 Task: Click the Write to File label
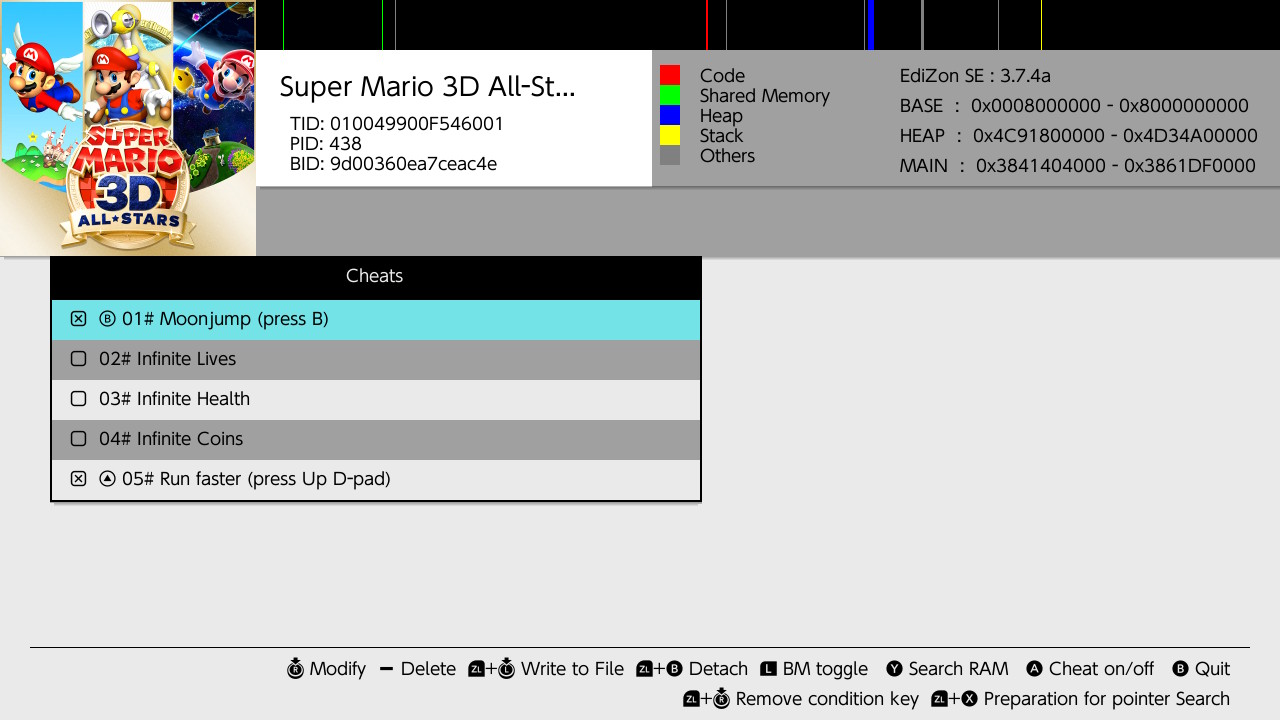point(572,669)
